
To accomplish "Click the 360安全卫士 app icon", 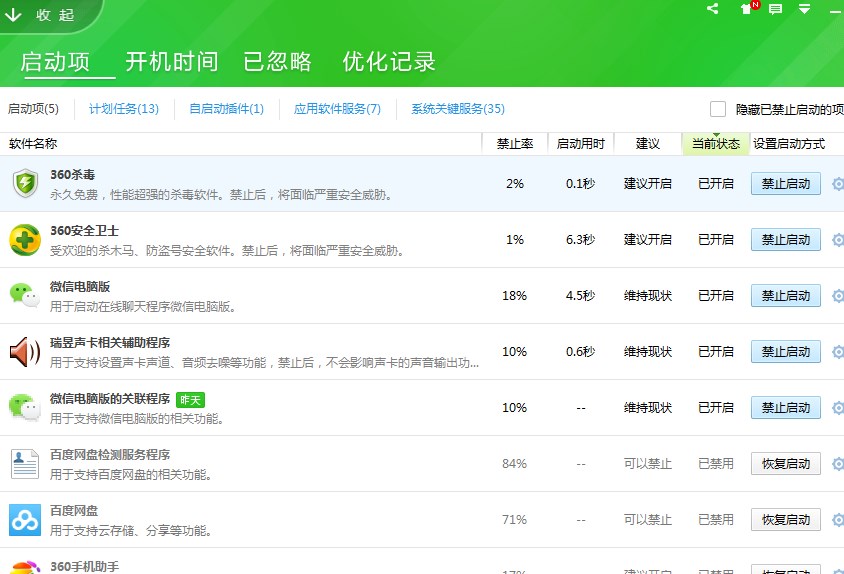I will (x=25, y=240).
